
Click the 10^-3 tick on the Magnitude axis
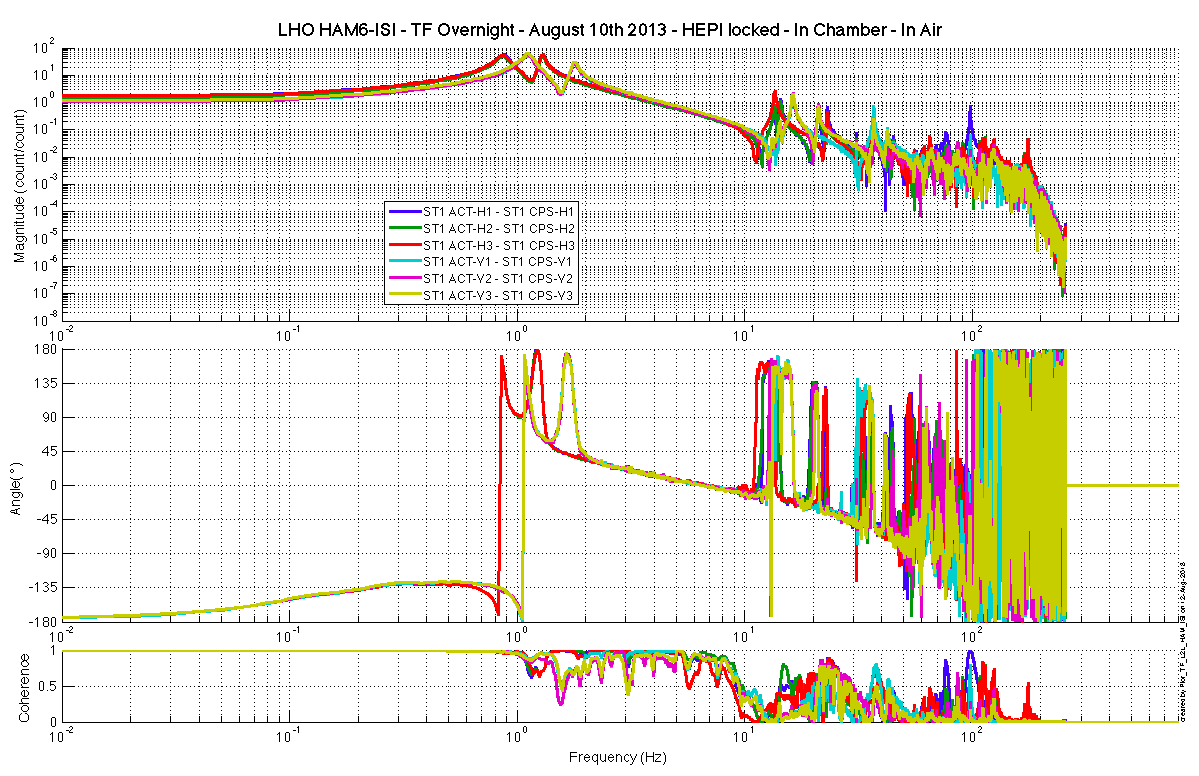pyautogui.click(x=46, y=183)
